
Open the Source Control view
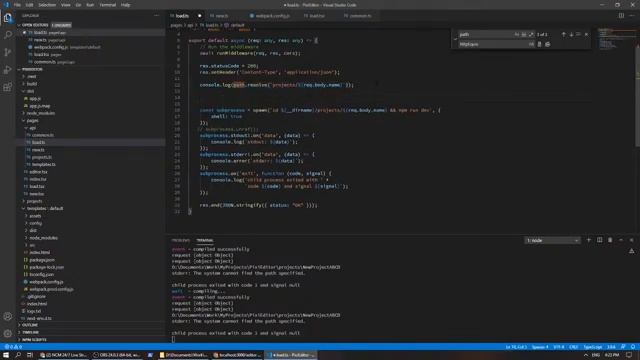(x=8, y=52)
